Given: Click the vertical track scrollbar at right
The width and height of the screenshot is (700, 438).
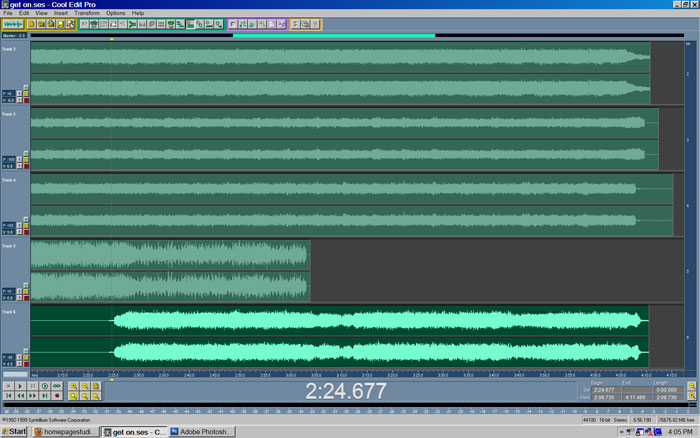Looking at the screenshot, I should [x=688, y=205].
